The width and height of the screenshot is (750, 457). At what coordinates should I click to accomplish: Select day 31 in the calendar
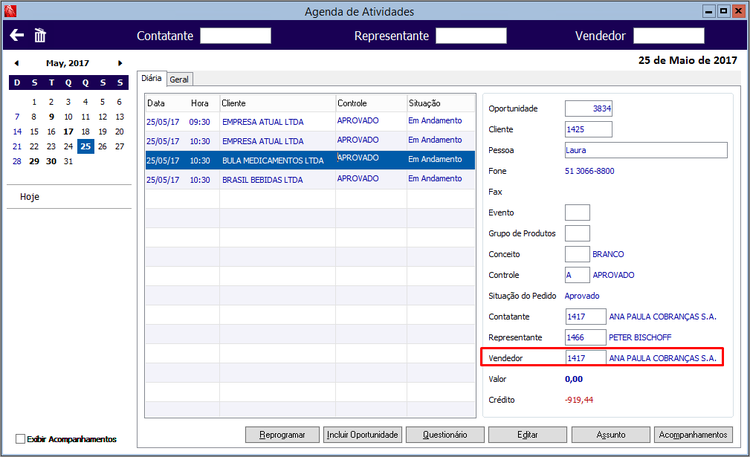68,161
